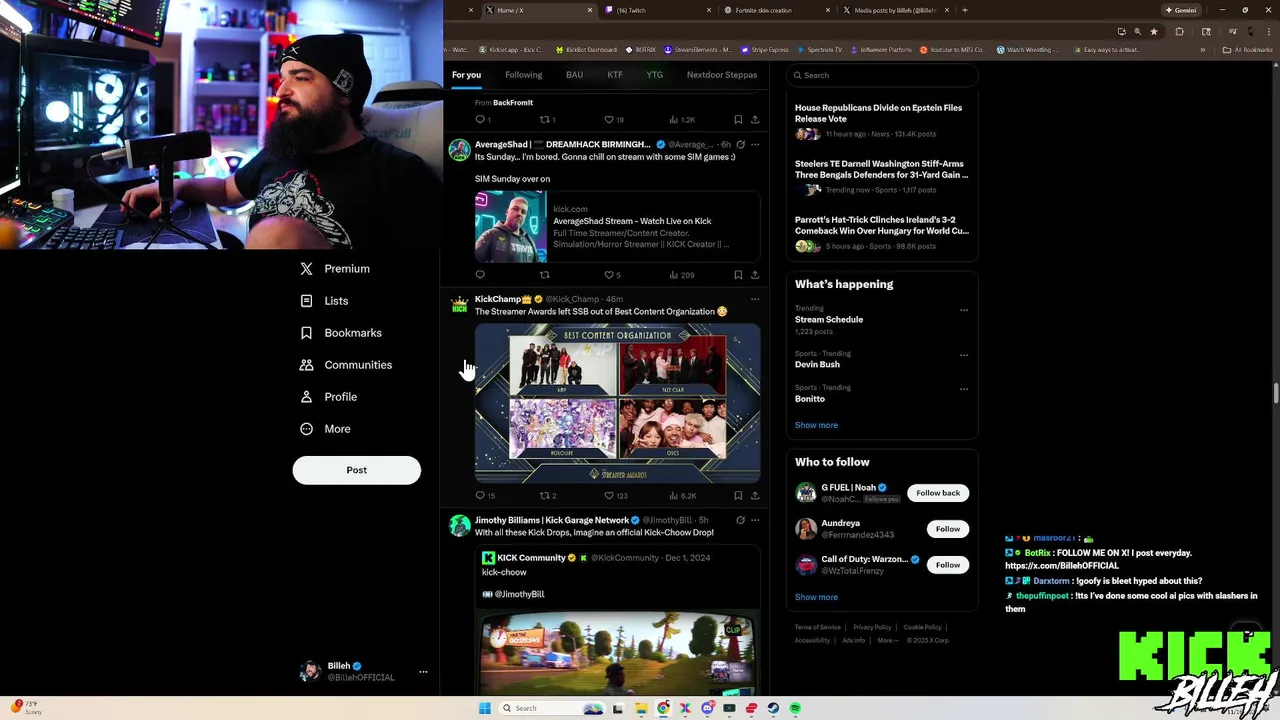Open Bookmarks in the X sidebar
This screenshot has width=1280, height=720.
pos(341,332)
